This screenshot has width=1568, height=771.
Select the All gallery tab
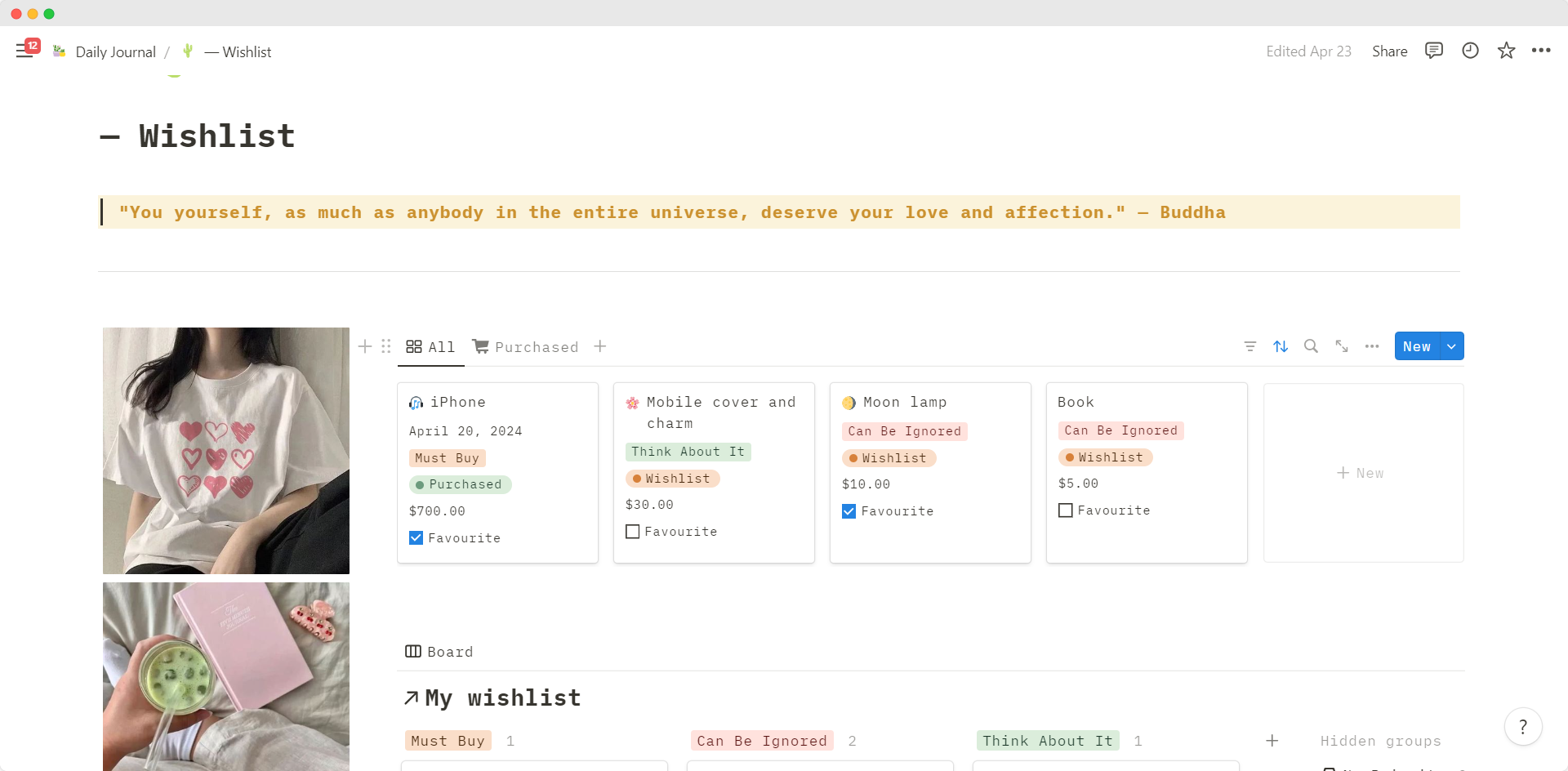click(x=430, y=347)
